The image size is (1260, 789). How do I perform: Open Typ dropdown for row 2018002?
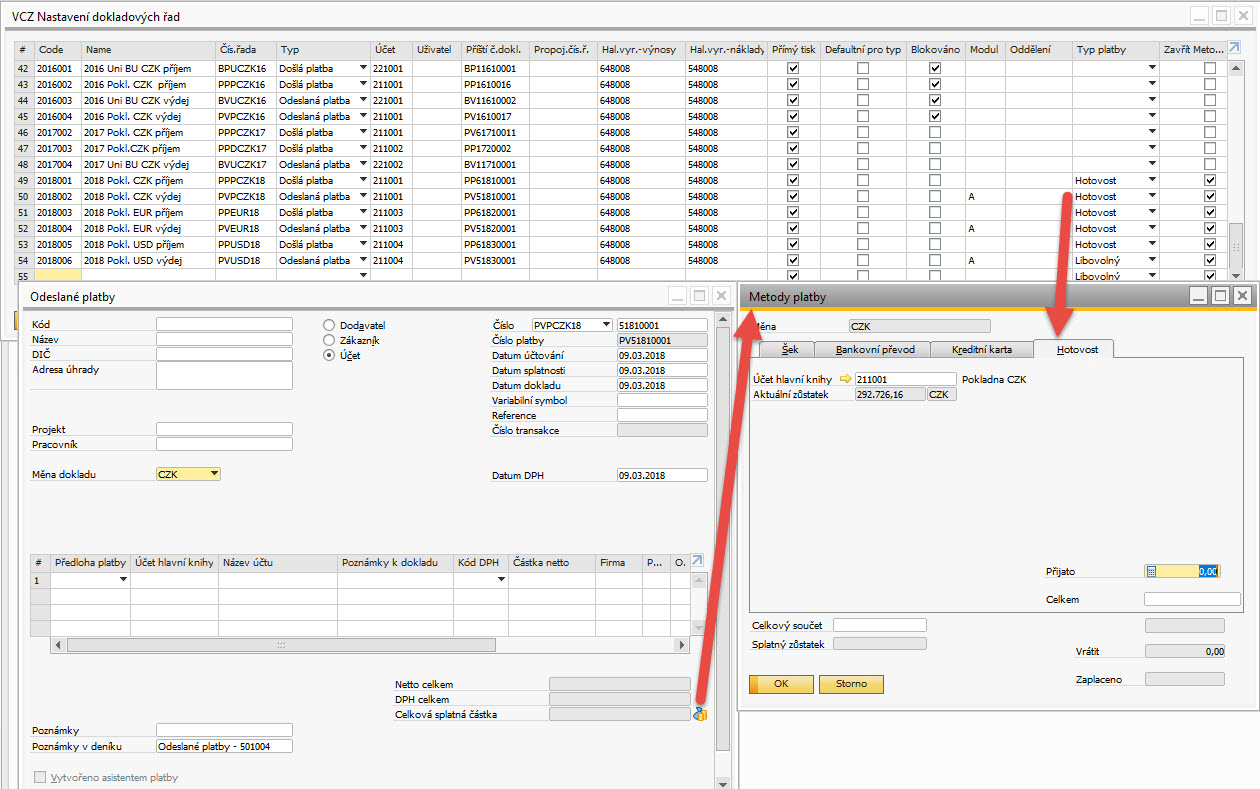(364, 196)
